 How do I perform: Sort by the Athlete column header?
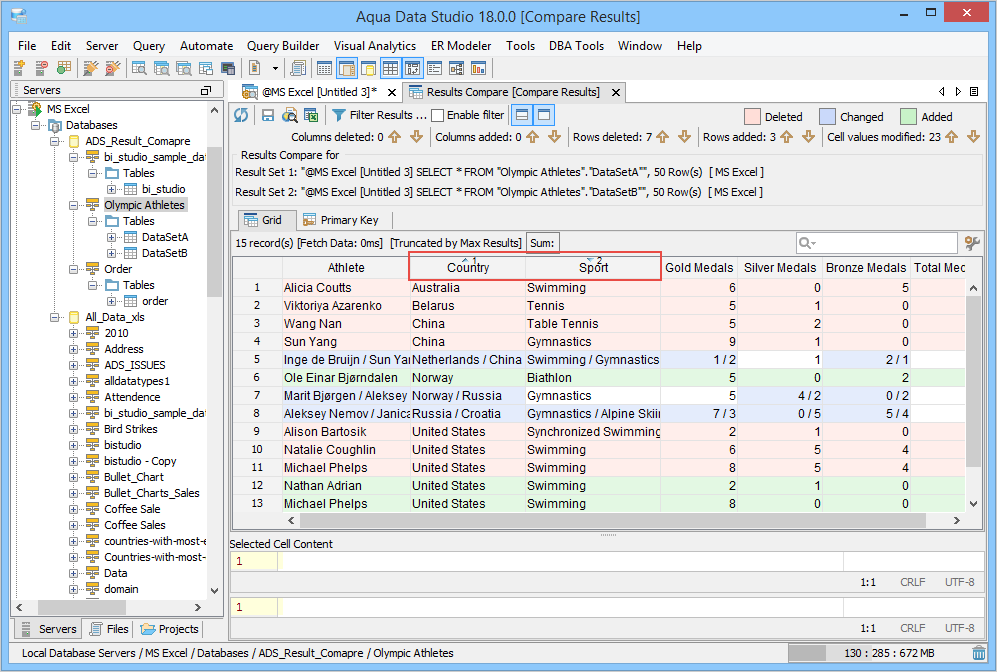(x=346, y=267)
